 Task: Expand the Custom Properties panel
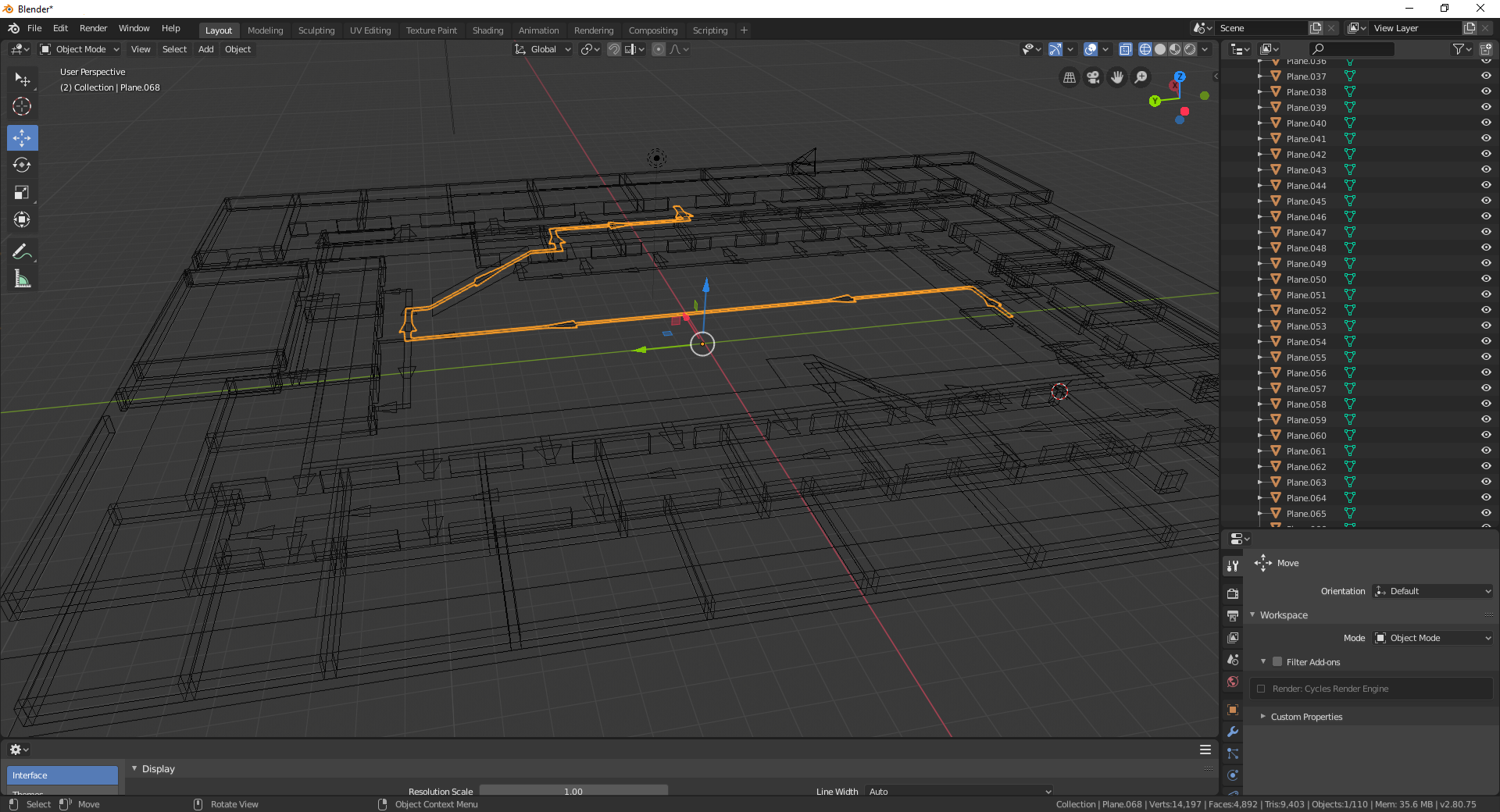click(1305, 717)
